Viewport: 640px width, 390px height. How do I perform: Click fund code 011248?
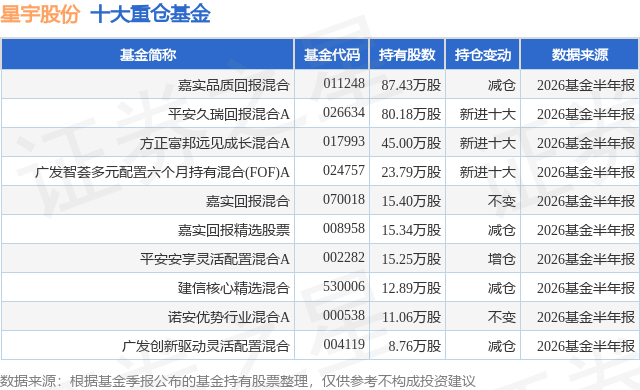(x=344, y=84)
